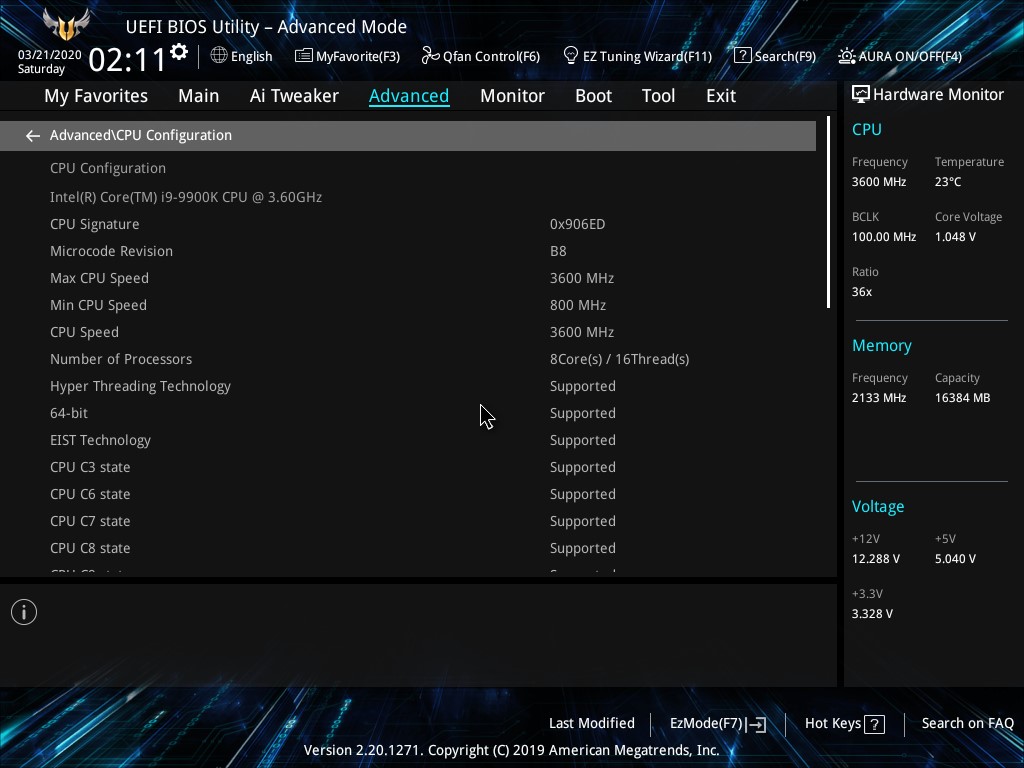Screen dimensions: 1024x768
Task: Open the Ai Tweaker tab
Action: (x=294, y=96)
